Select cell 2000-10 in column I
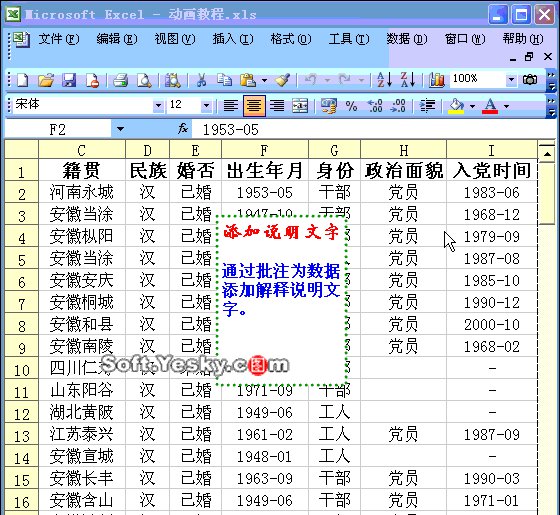Viewport: 560px width, 515px height. [x=492, y=324]
